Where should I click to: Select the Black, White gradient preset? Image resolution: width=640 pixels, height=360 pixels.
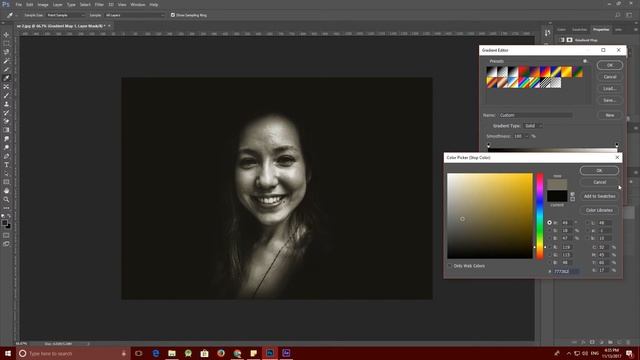click(x=513, y=72)
